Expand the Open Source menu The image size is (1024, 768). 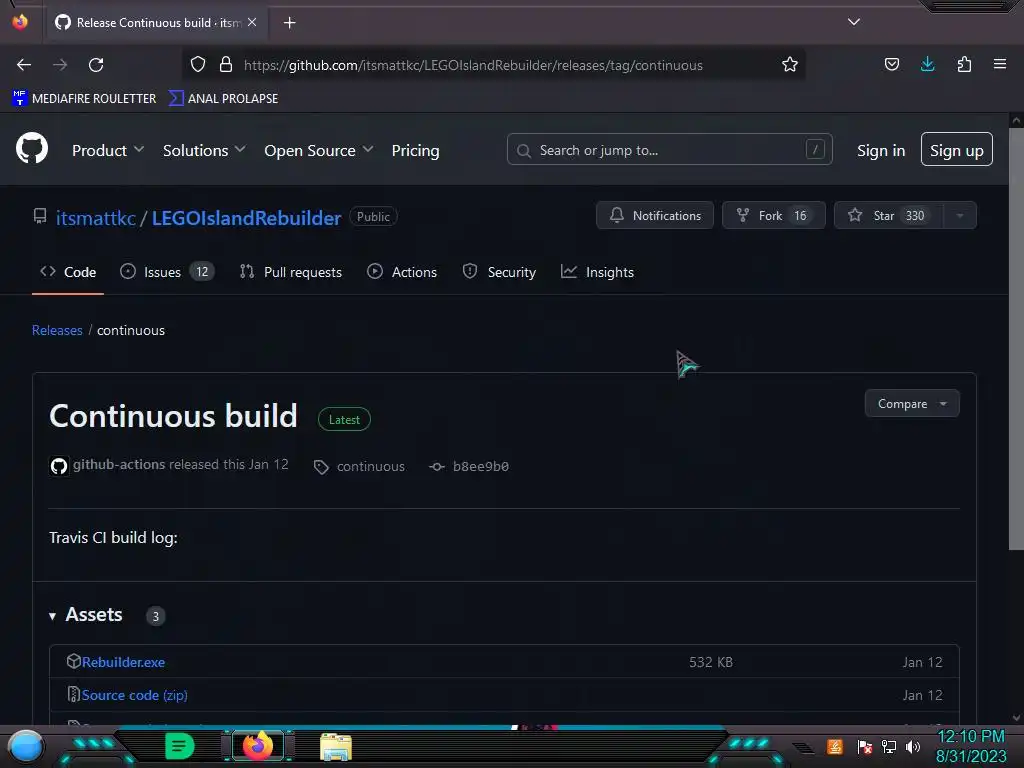pos(319,150)
